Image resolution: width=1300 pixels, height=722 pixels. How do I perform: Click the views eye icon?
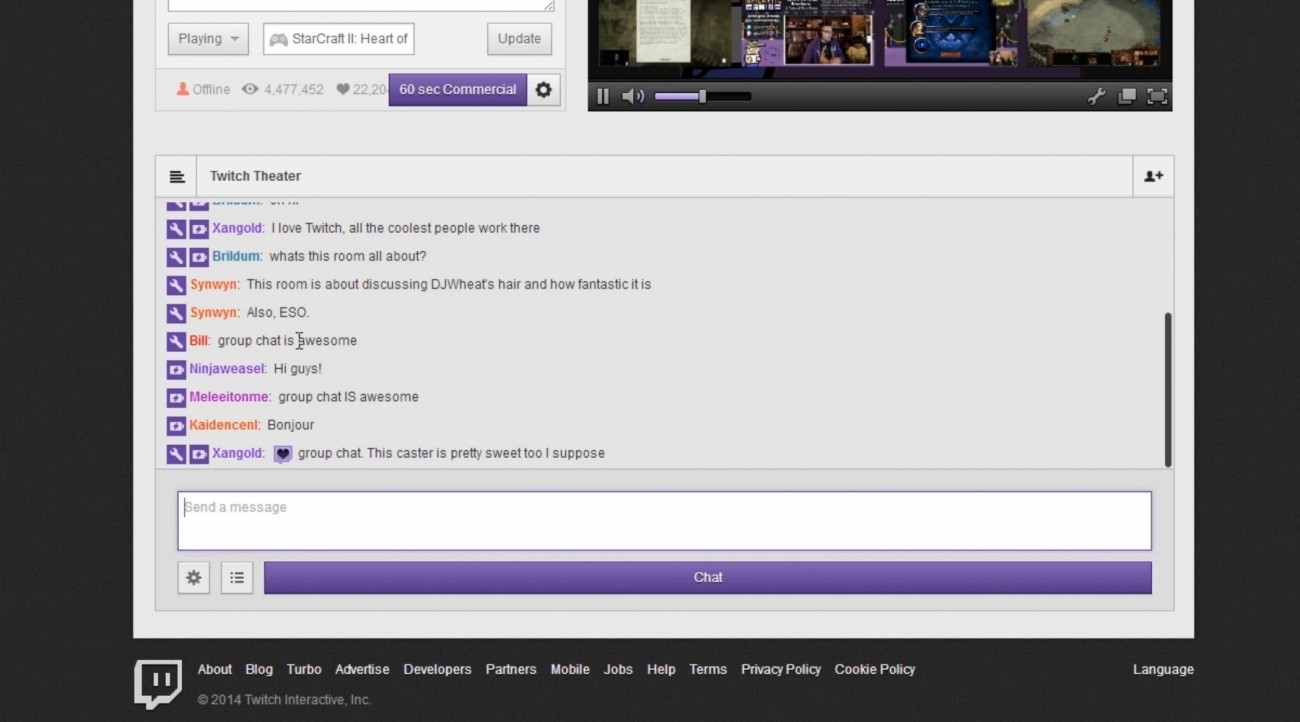[x=250, y=89]
